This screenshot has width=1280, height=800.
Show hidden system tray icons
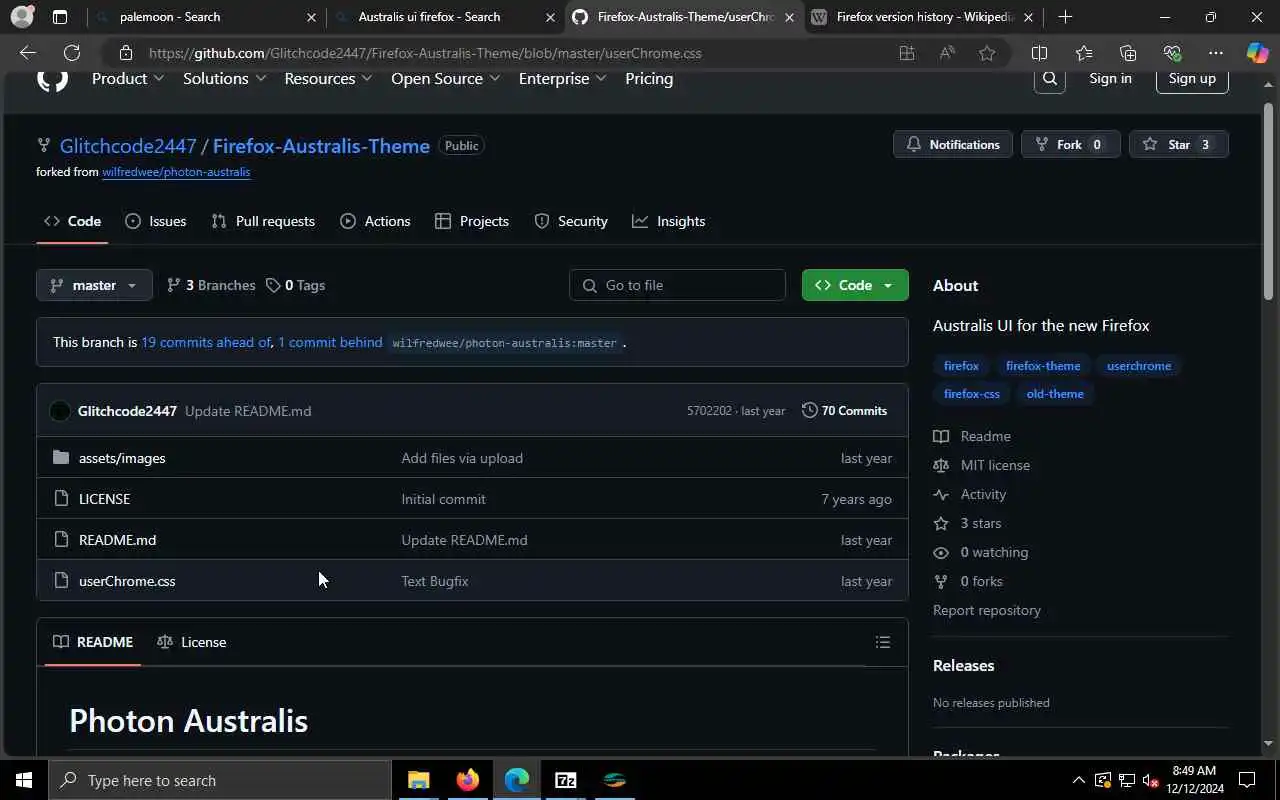[x=1078, y=780]
